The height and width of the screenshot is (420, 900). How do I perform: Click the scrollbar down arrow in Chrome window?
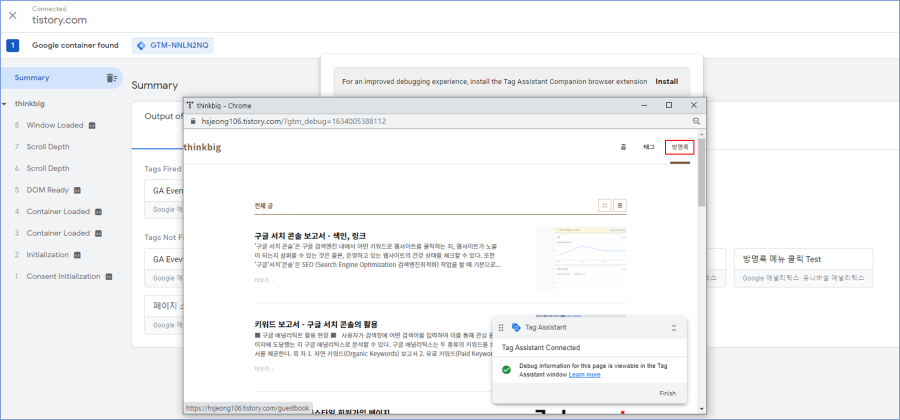point(701,409)
